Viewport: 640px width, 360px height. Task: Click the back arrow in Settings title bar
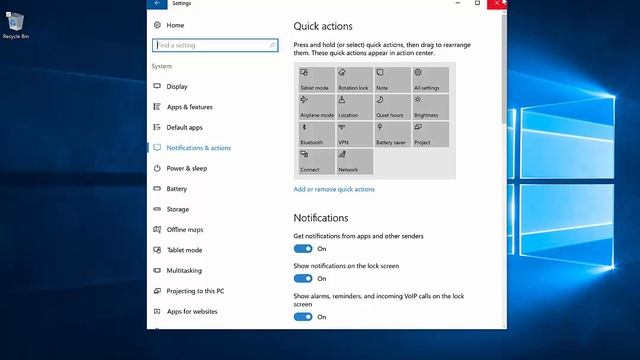(x=157, y=3)
